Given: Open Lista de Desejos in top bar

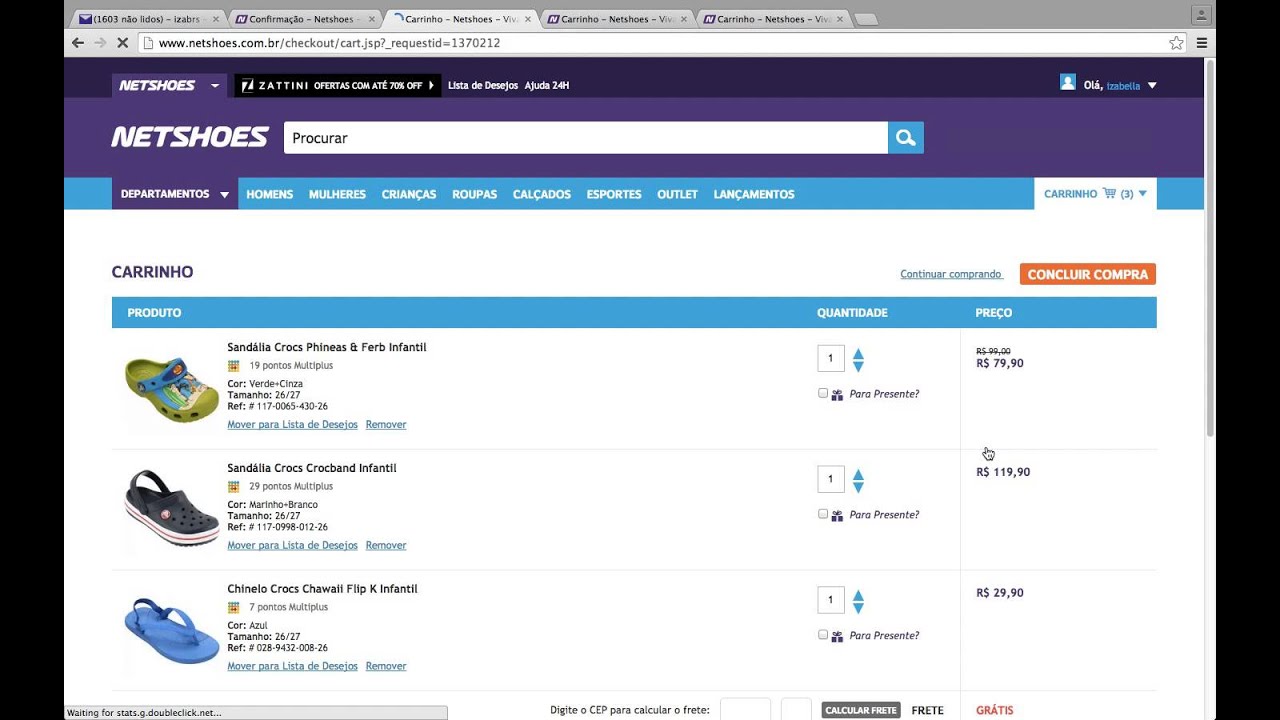Looking at the screenshot, I should [483, 86].
